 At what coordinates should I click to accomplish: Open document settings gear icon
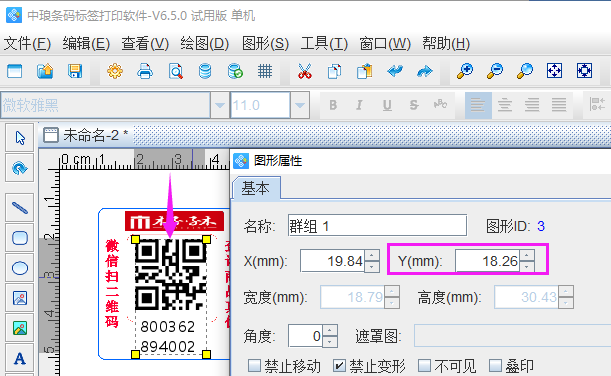coord(115,71)
